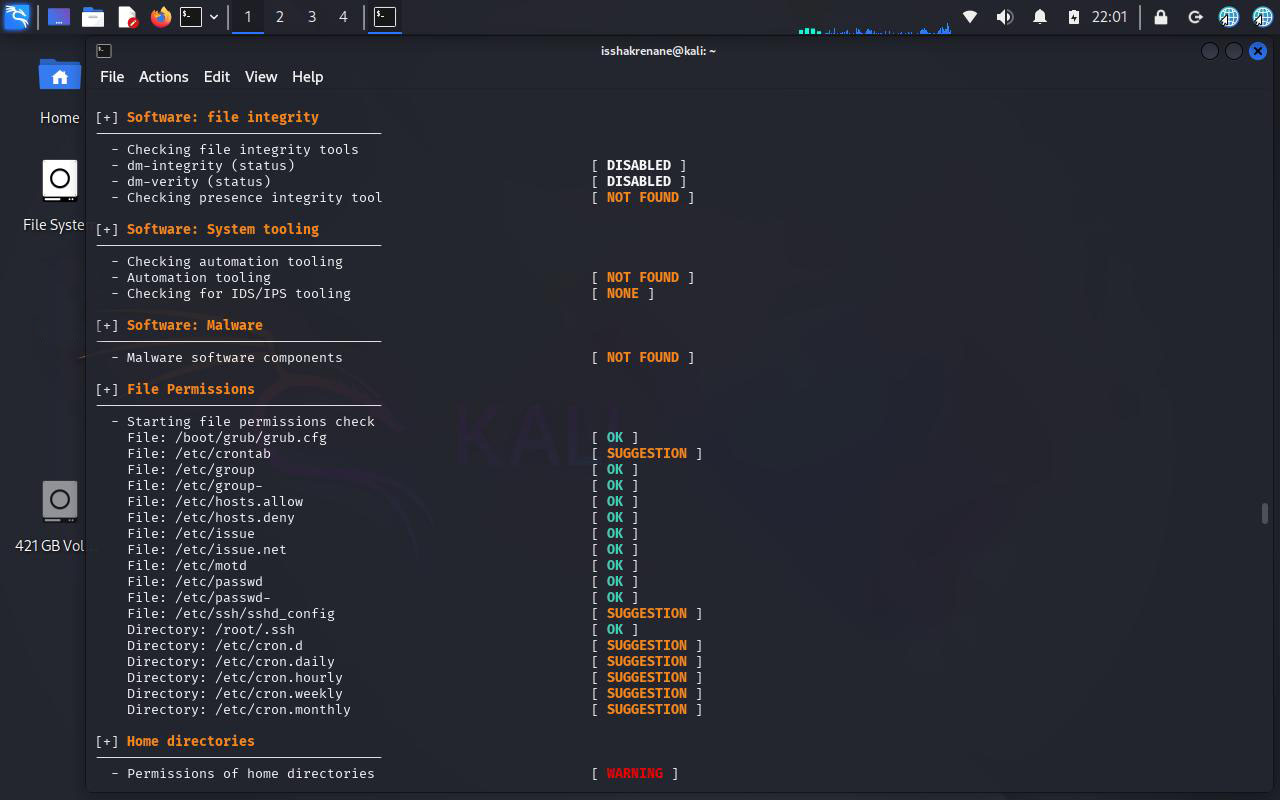Open the Actions menu
The width and height of the screenshot is (1280, 800).
(163, 77)
